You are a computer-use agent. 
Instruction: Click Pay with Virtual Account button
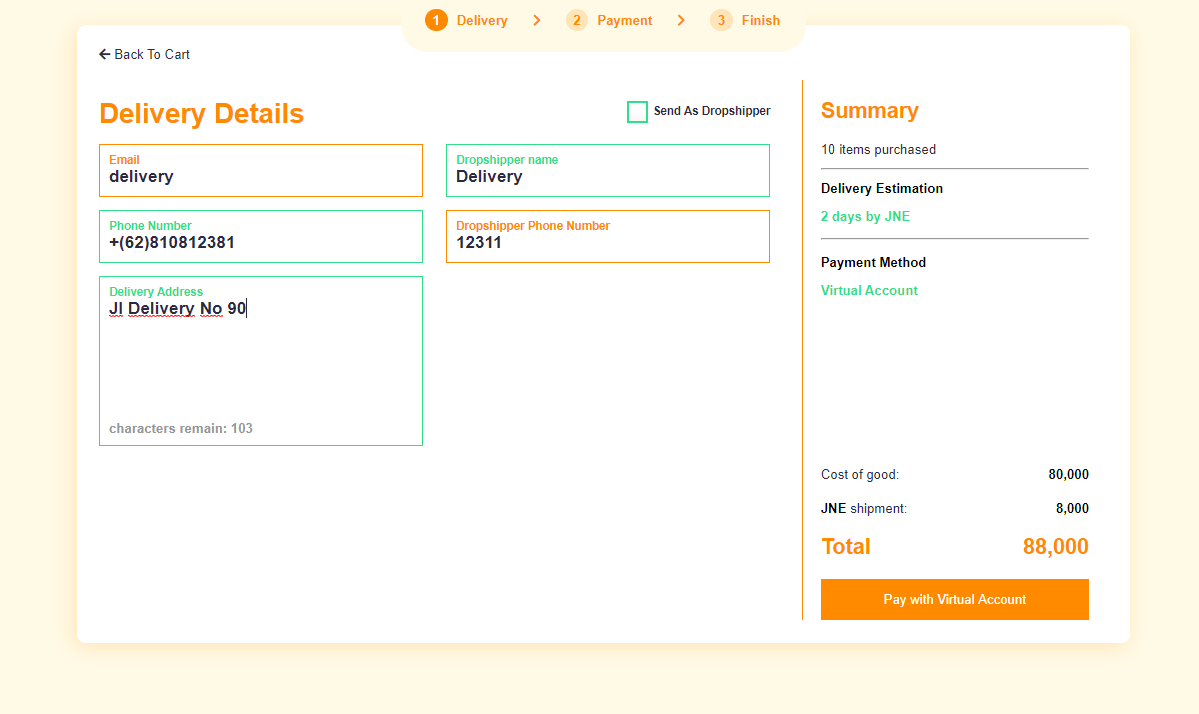954,599
